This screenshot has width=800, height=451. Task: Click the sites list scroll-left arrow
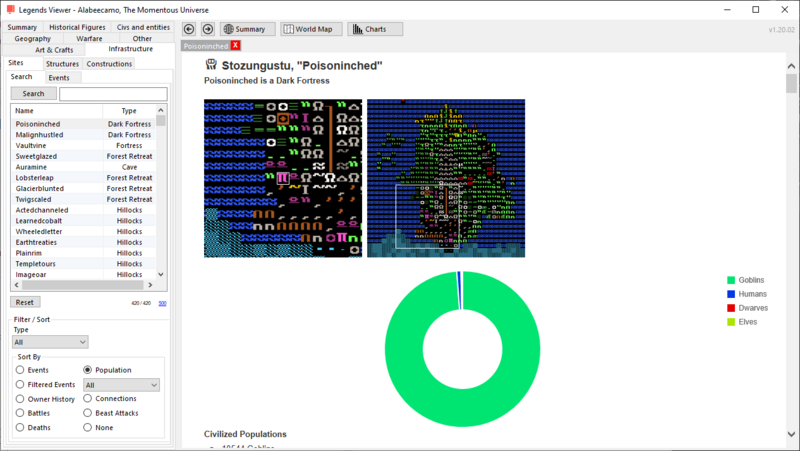[16, 285]
